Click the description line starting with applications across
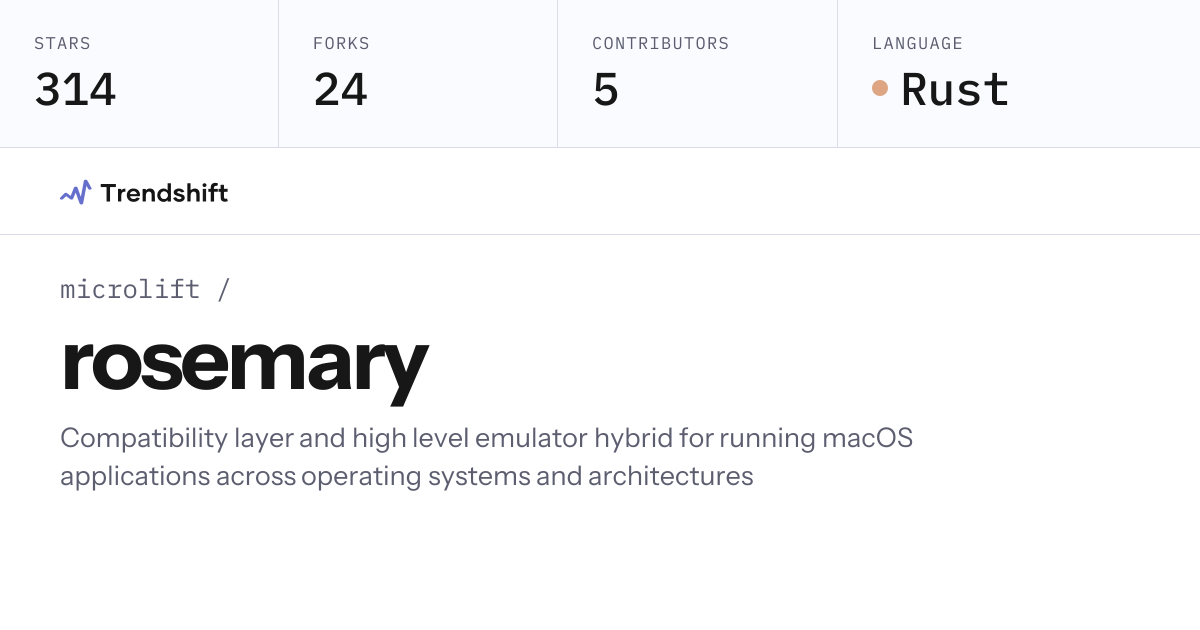The image size is (1200, 630). click(406, 476)
